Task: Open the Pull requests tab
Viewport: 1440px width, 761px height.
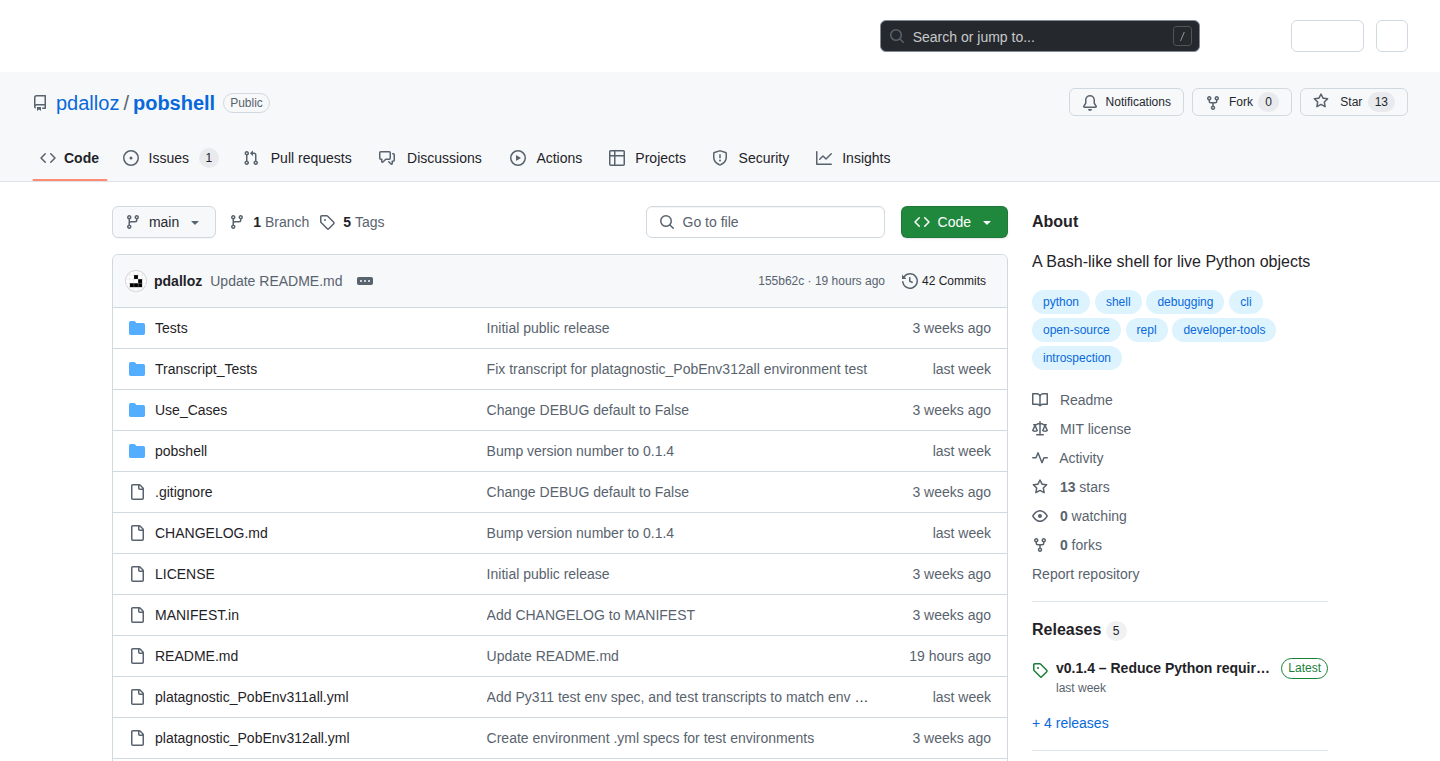Action: 298,158
